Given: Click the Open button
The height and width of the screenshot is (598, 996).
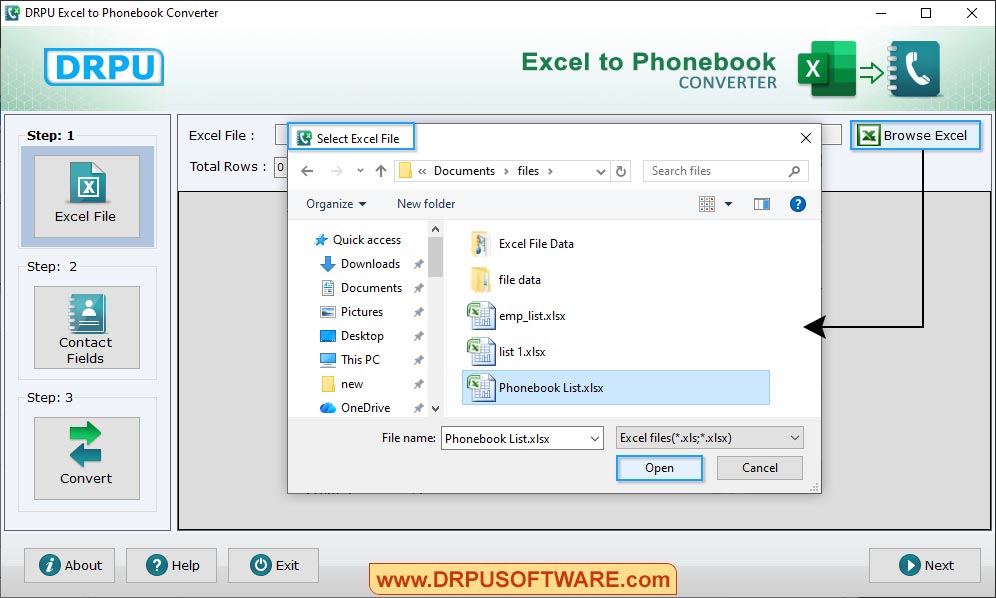Looking at the screenshot, I should click(x=659, y=467).
